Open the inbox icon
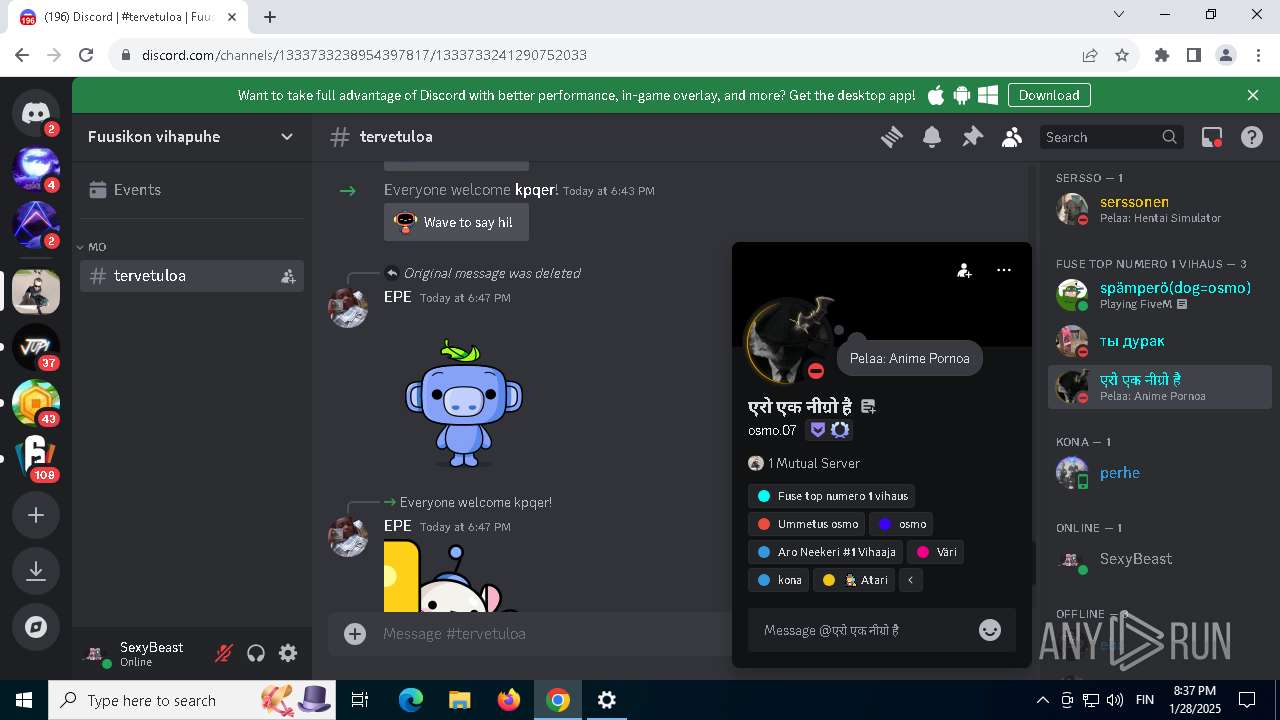1280x720 pixels. pyautogui.click(x=1212, y=137)
